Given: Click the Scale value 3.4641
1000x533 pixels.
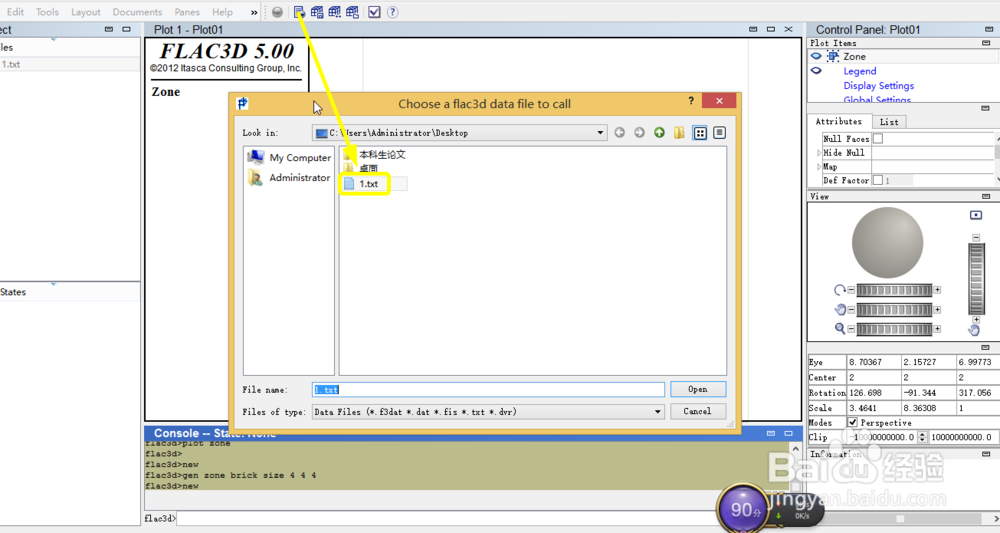Looking at the screenshot, I should tap(873, 408).
